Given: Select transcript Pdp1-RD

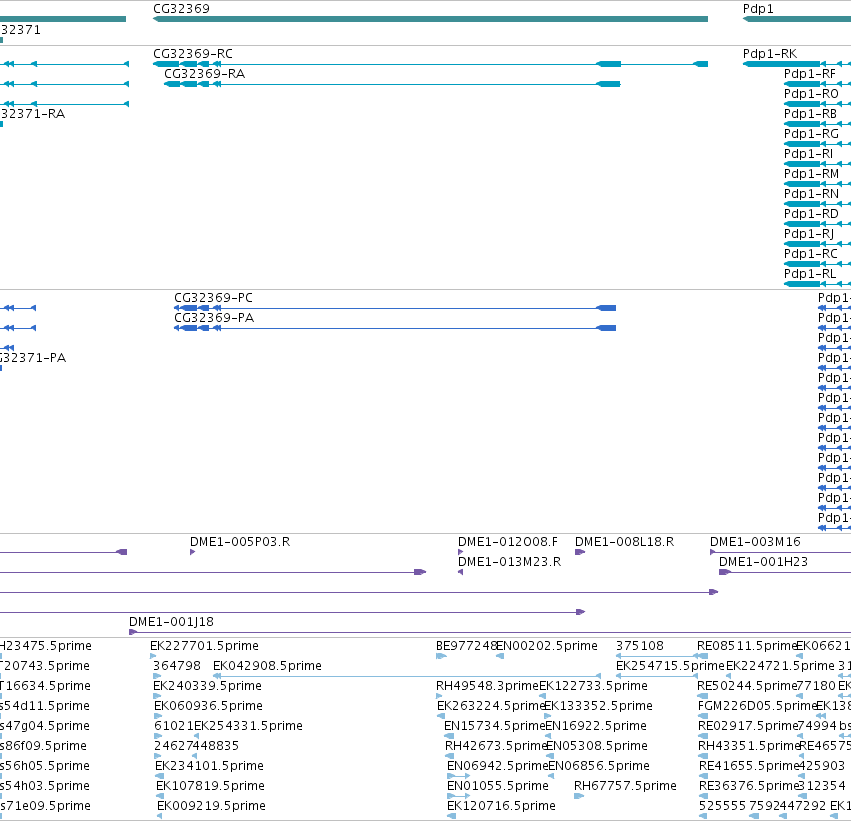Looking at the screenshot, I should coord(811,214).
